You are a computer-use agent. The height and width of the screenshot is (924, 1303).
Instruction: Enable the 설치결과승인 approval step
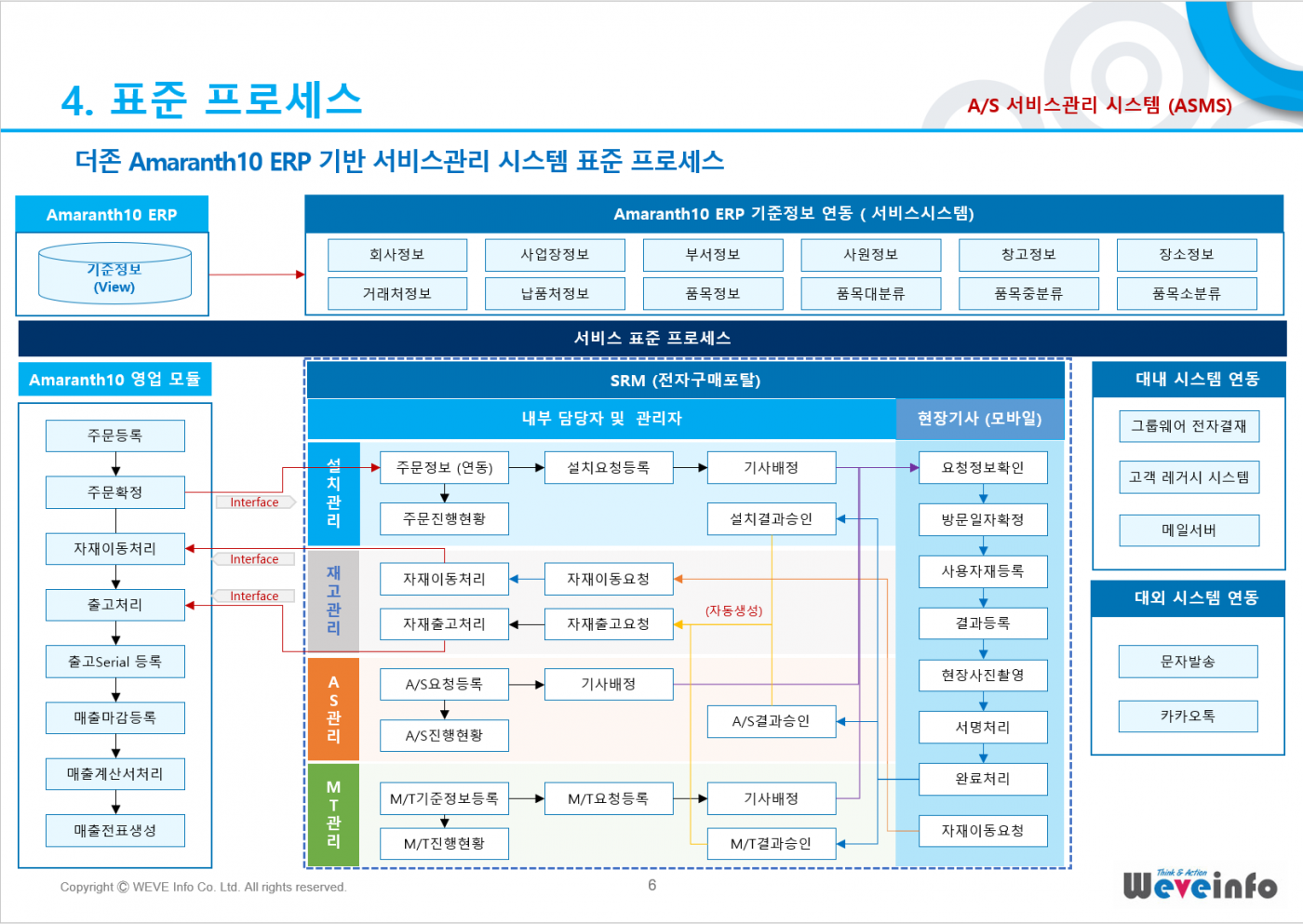772,519
